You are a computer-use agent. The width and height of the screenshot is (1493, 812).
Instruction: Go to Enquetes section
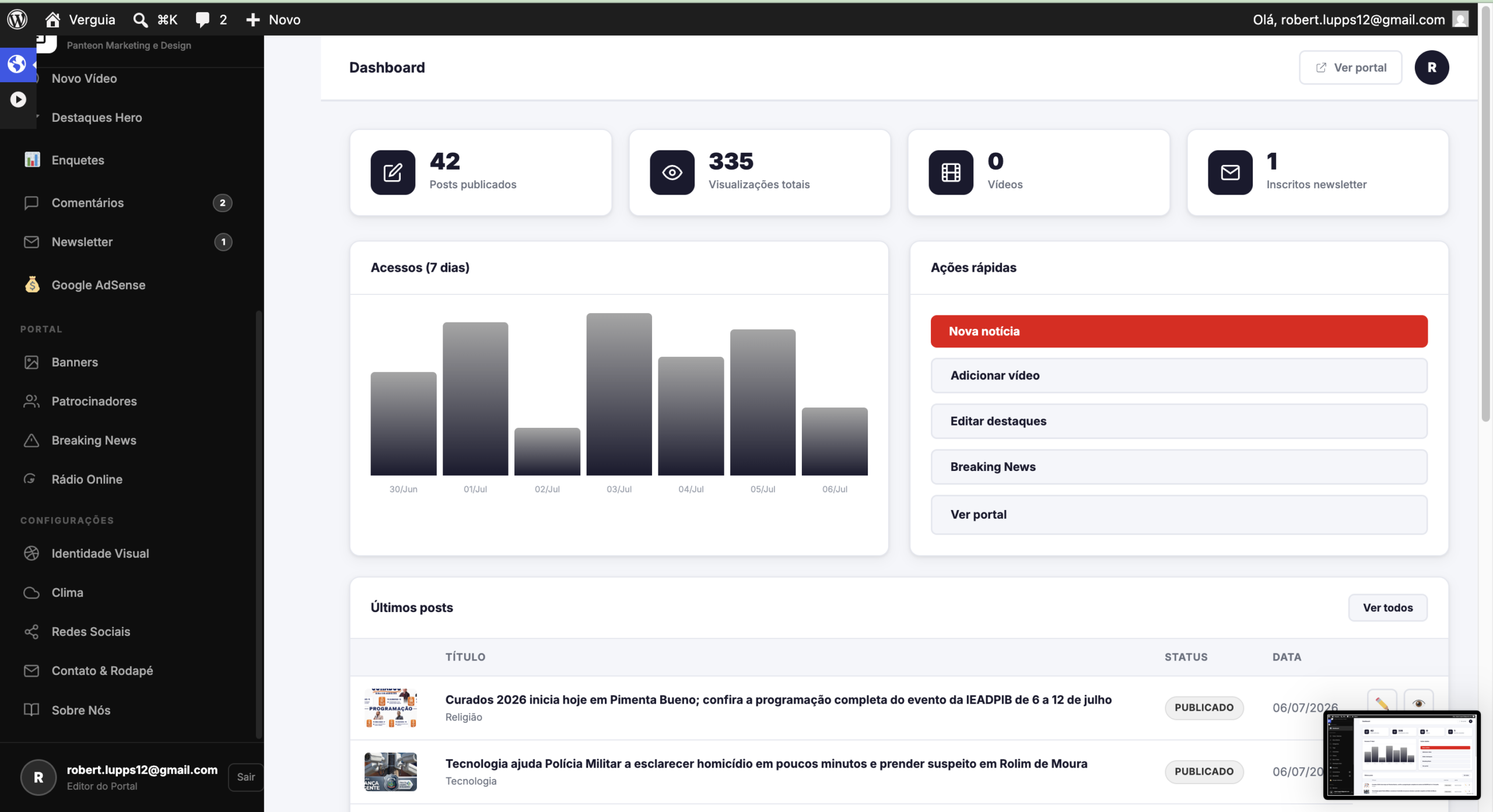(78, 160)
